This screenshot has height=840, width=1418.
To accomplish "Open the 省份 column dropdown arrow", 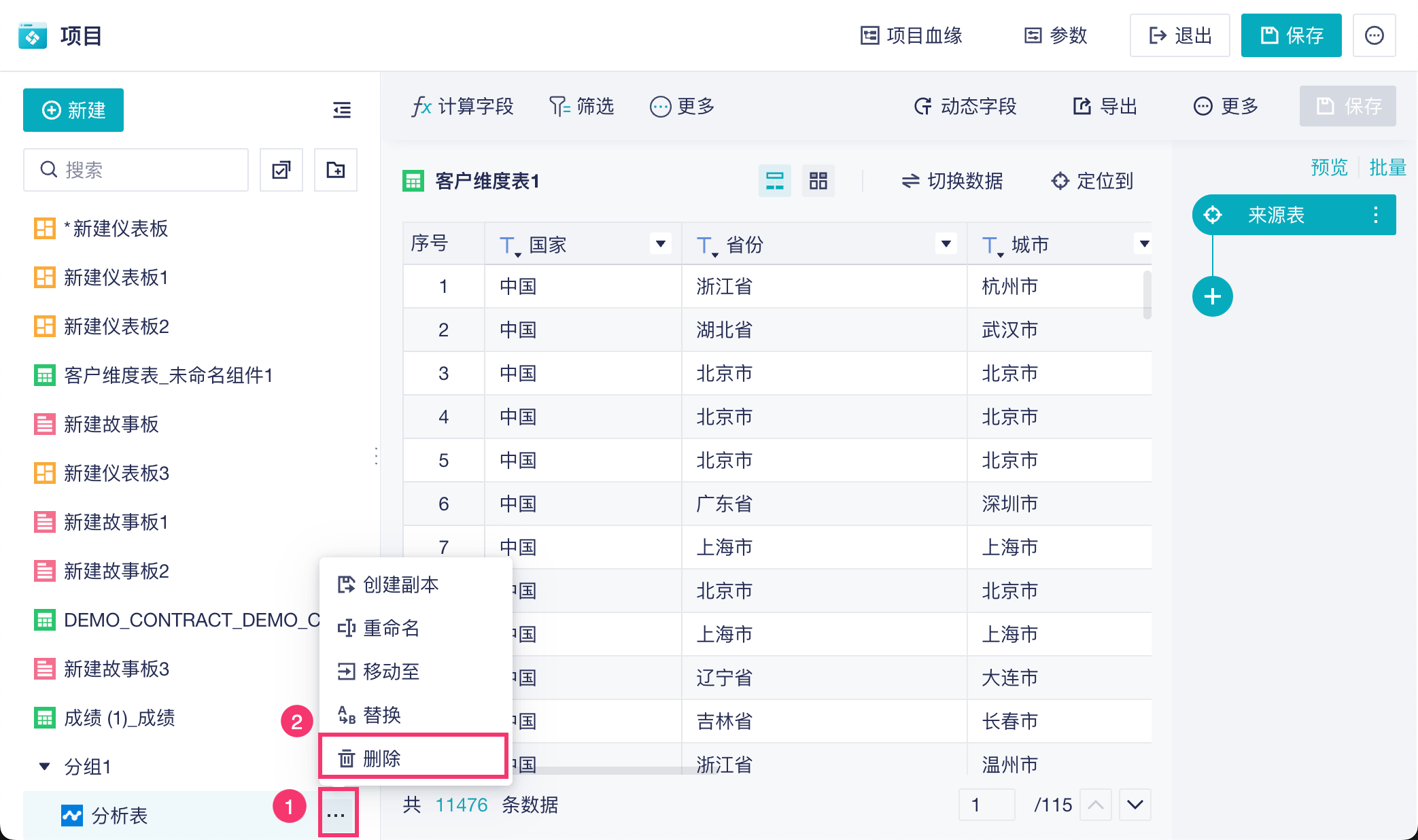I will pos(946,244).
